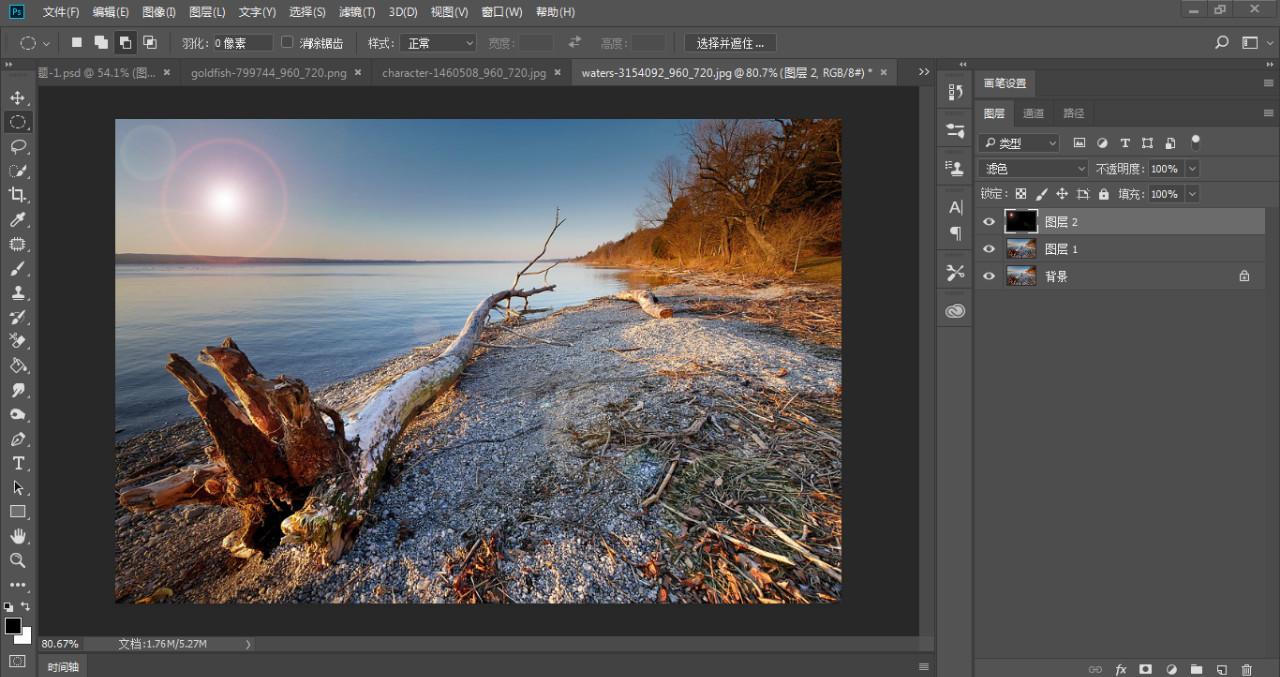
Task: Hide layer 图层 2 using eye icon
Action: [989, 222]
